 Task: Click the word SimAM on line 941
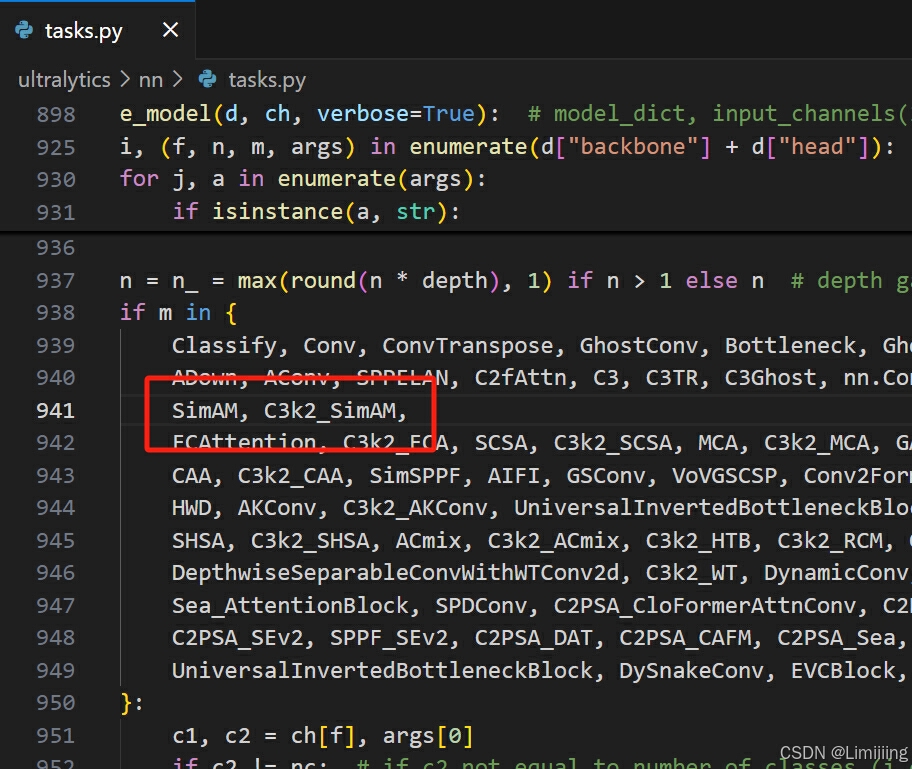pyautogui.click(x=205, y=411)
